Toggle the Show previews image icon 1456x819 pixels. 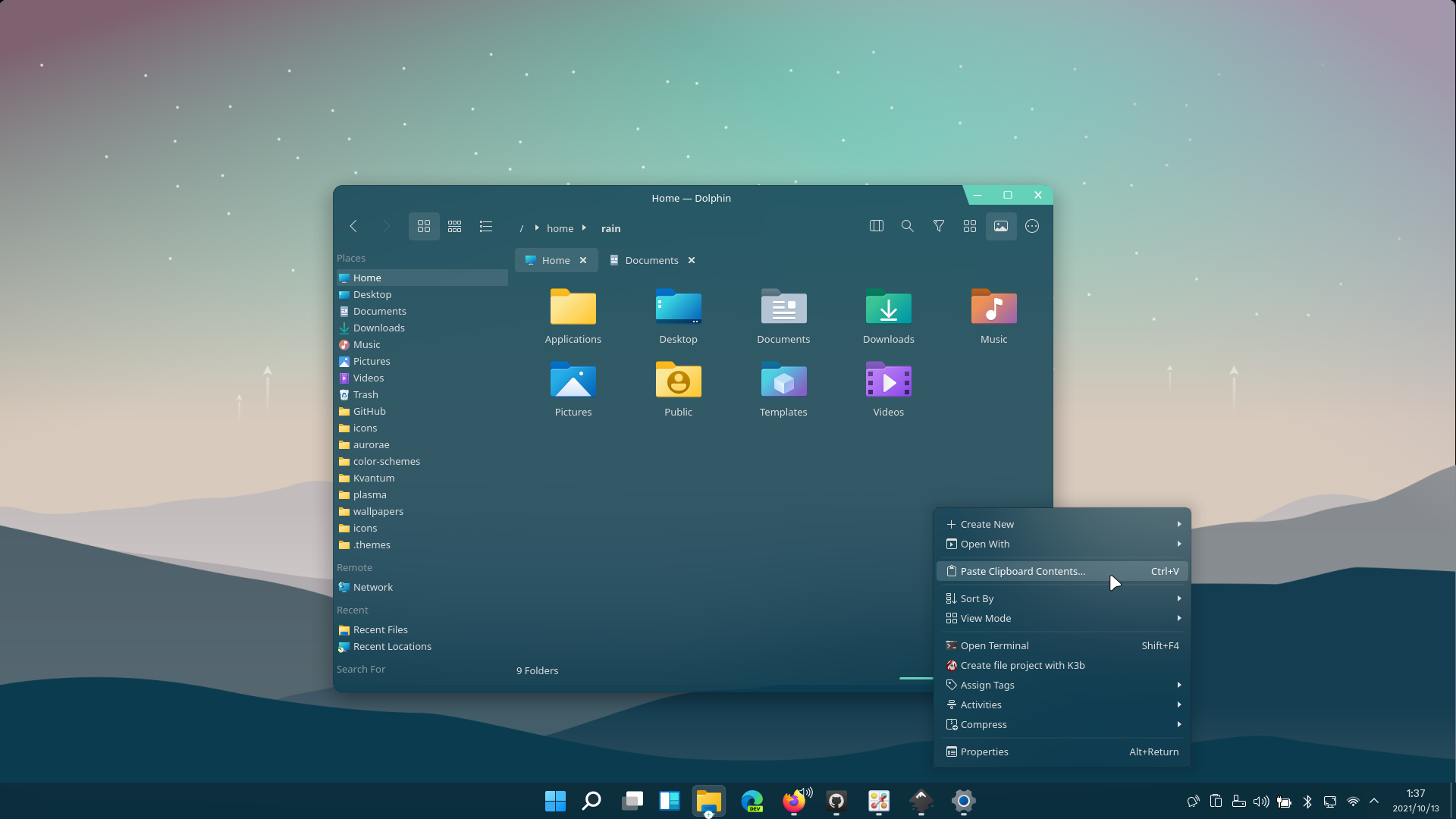pos(1001,226)
